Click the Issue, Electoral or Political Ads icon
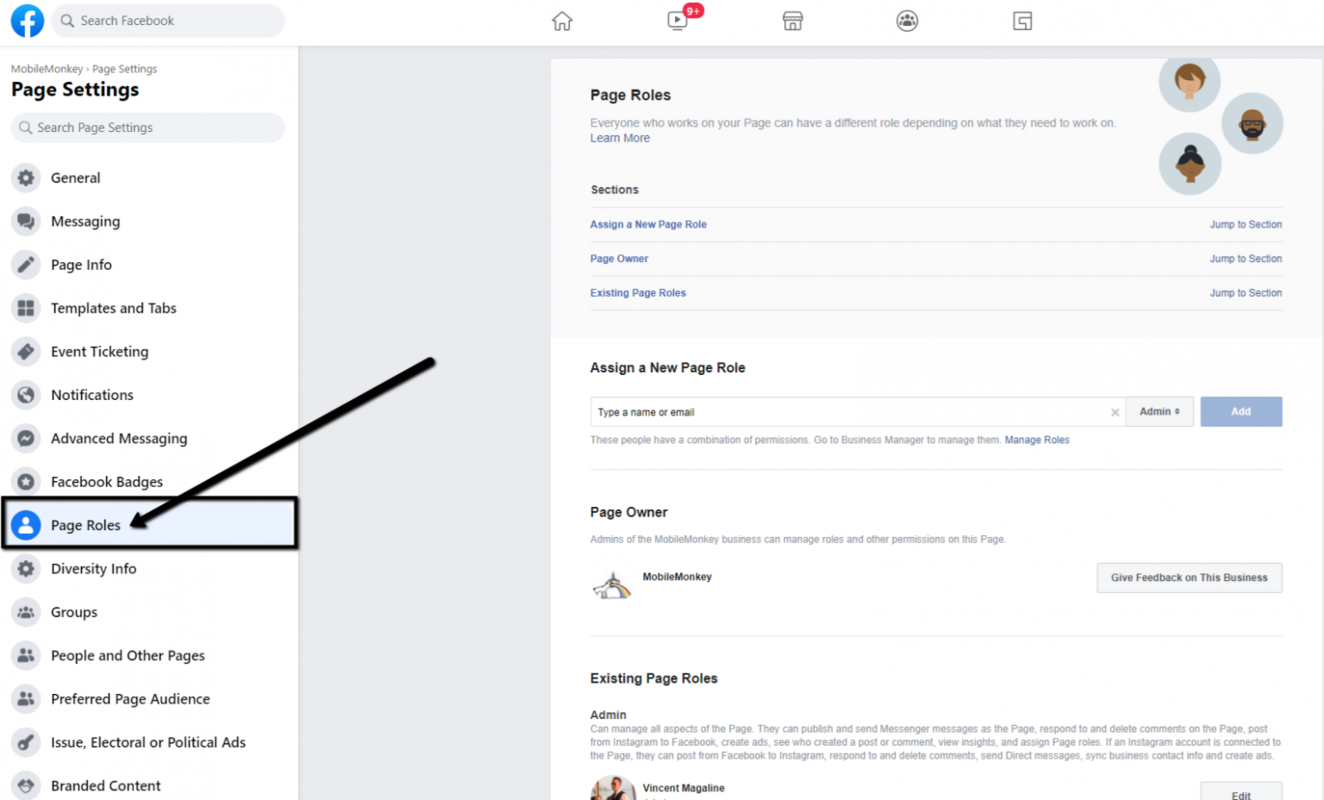This screenshot has width=1324, height=800. point(26,742)
